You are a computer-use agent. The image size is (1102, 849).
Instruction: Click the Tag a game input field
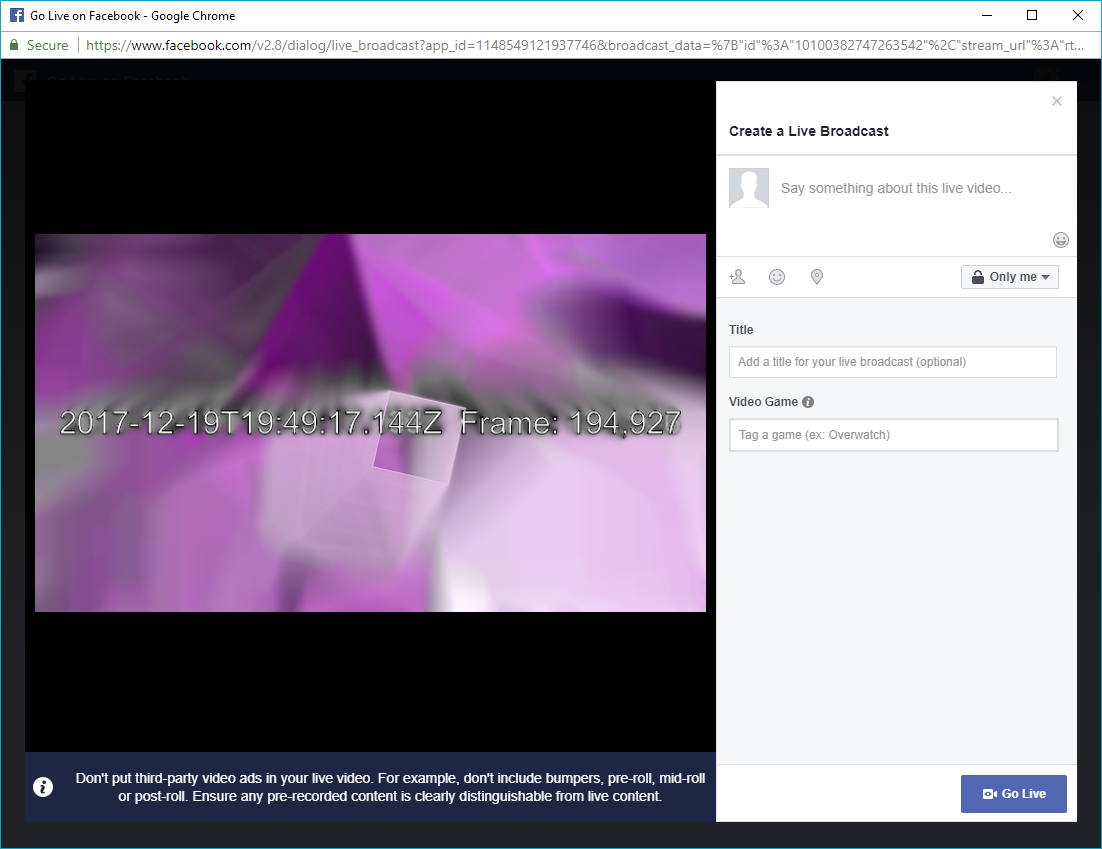click(x=893, y=435)
